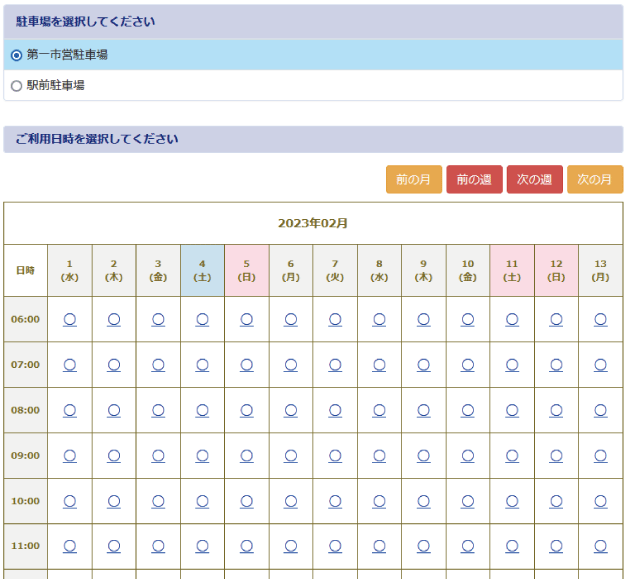627x579 pixels.
Task: Reserve the 09:00 slot on 7 (火)
Action: (335, 455)
